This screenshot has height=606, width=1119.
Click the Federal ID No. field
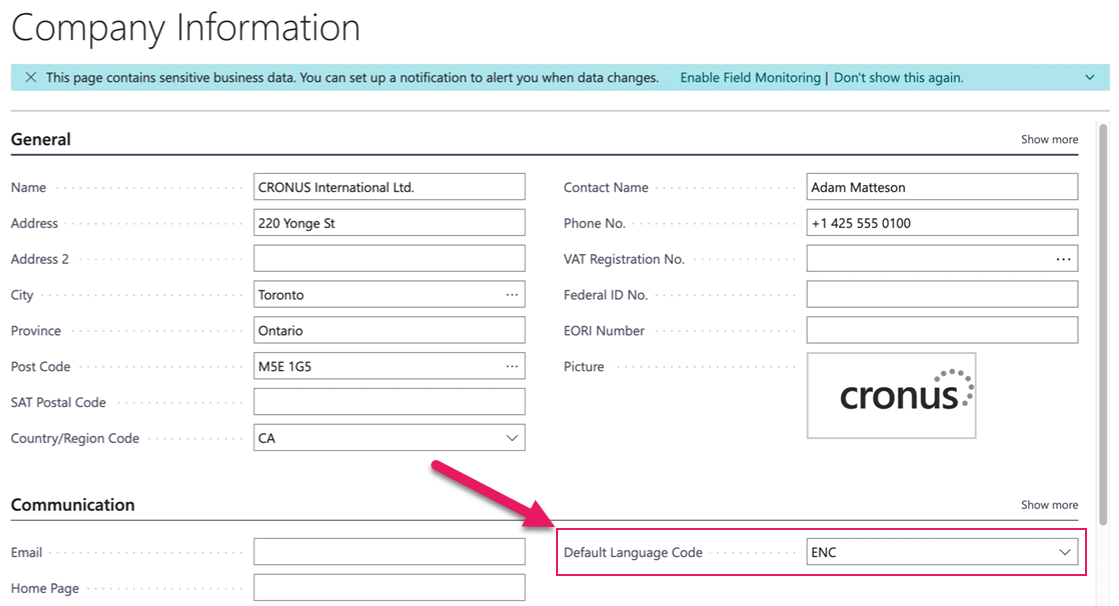point(941,293)
